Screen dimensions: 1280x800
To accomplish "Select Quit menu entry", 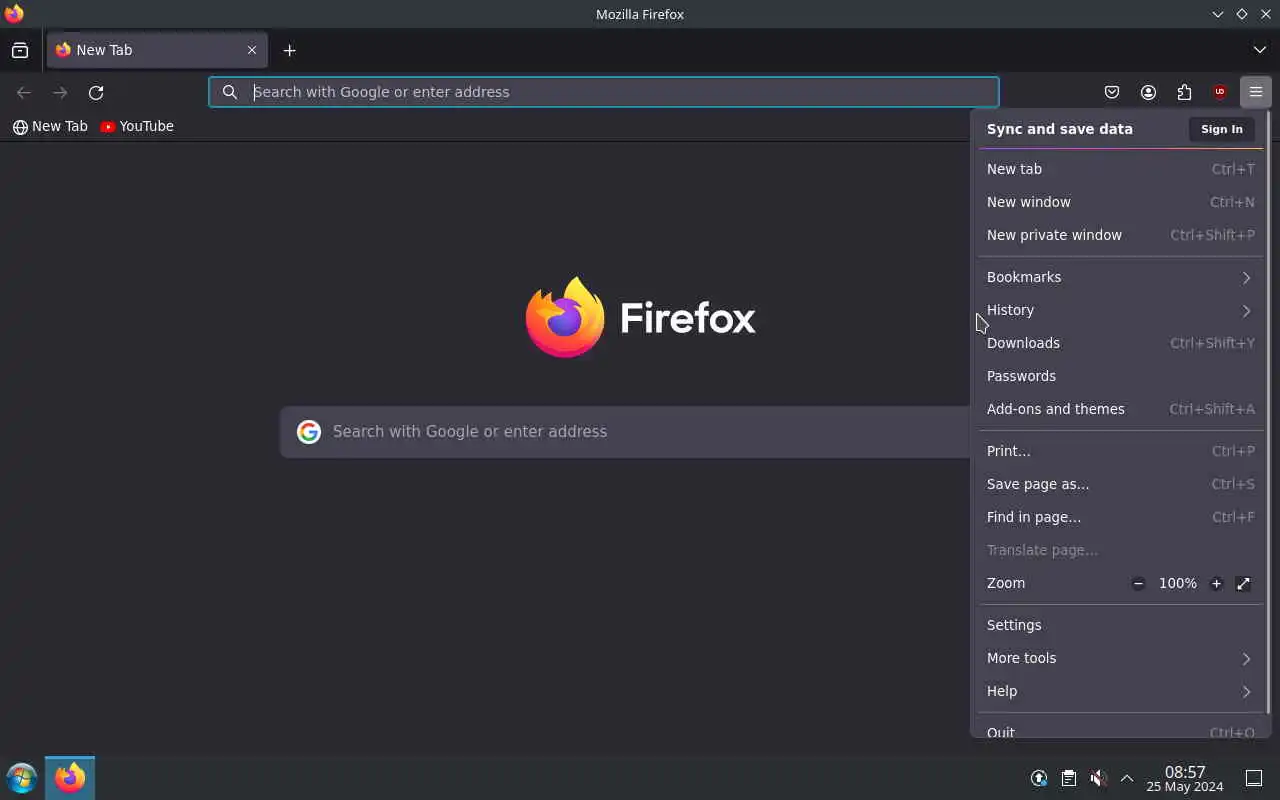I will pyautogui.click(x=1120, y=731).
